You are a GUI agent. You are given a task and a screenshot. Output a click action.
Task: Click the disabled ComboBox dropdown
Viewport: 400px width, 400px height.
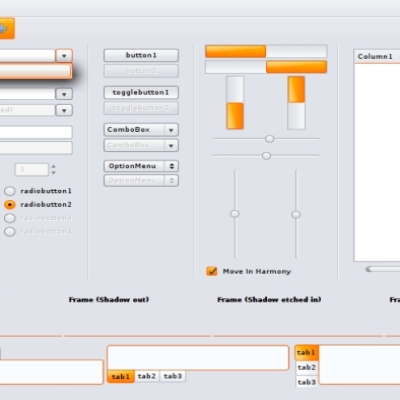point(141,145)
